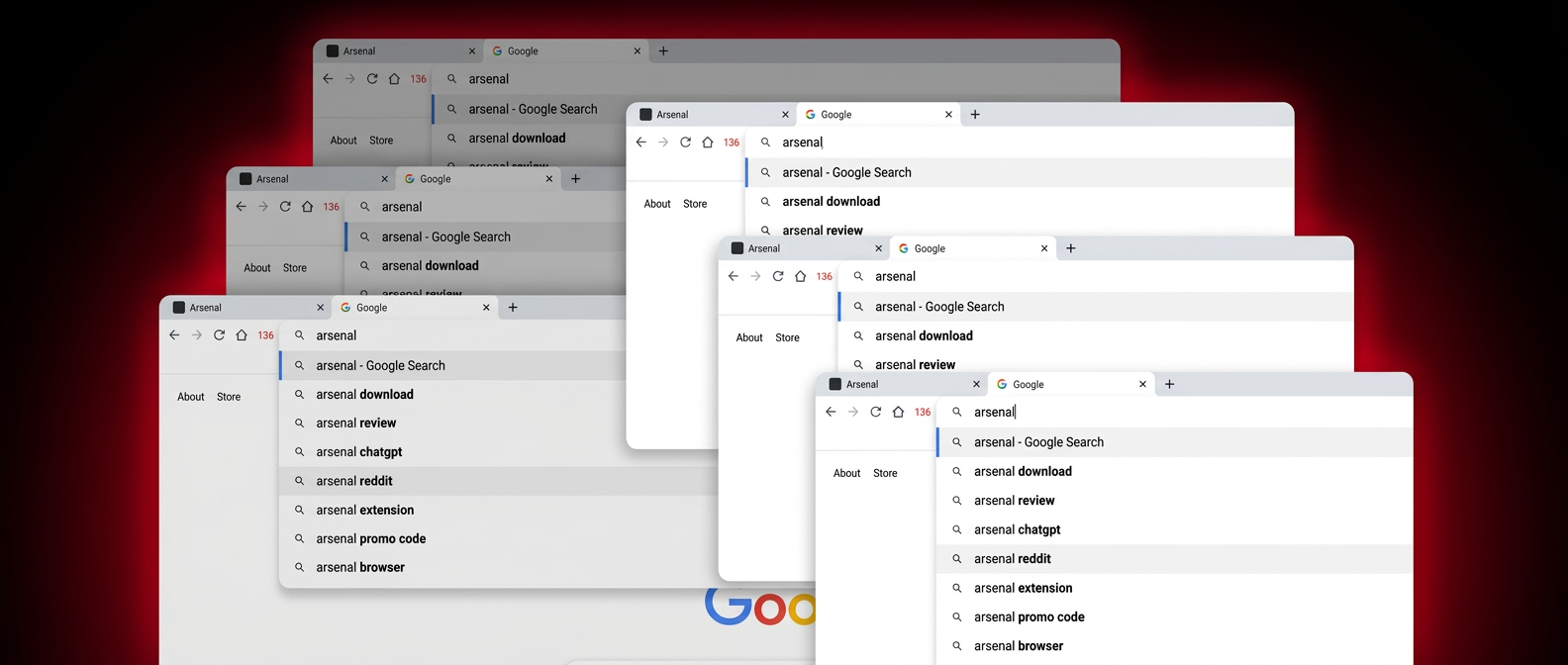Go back in middle white window

coord(734,276)
